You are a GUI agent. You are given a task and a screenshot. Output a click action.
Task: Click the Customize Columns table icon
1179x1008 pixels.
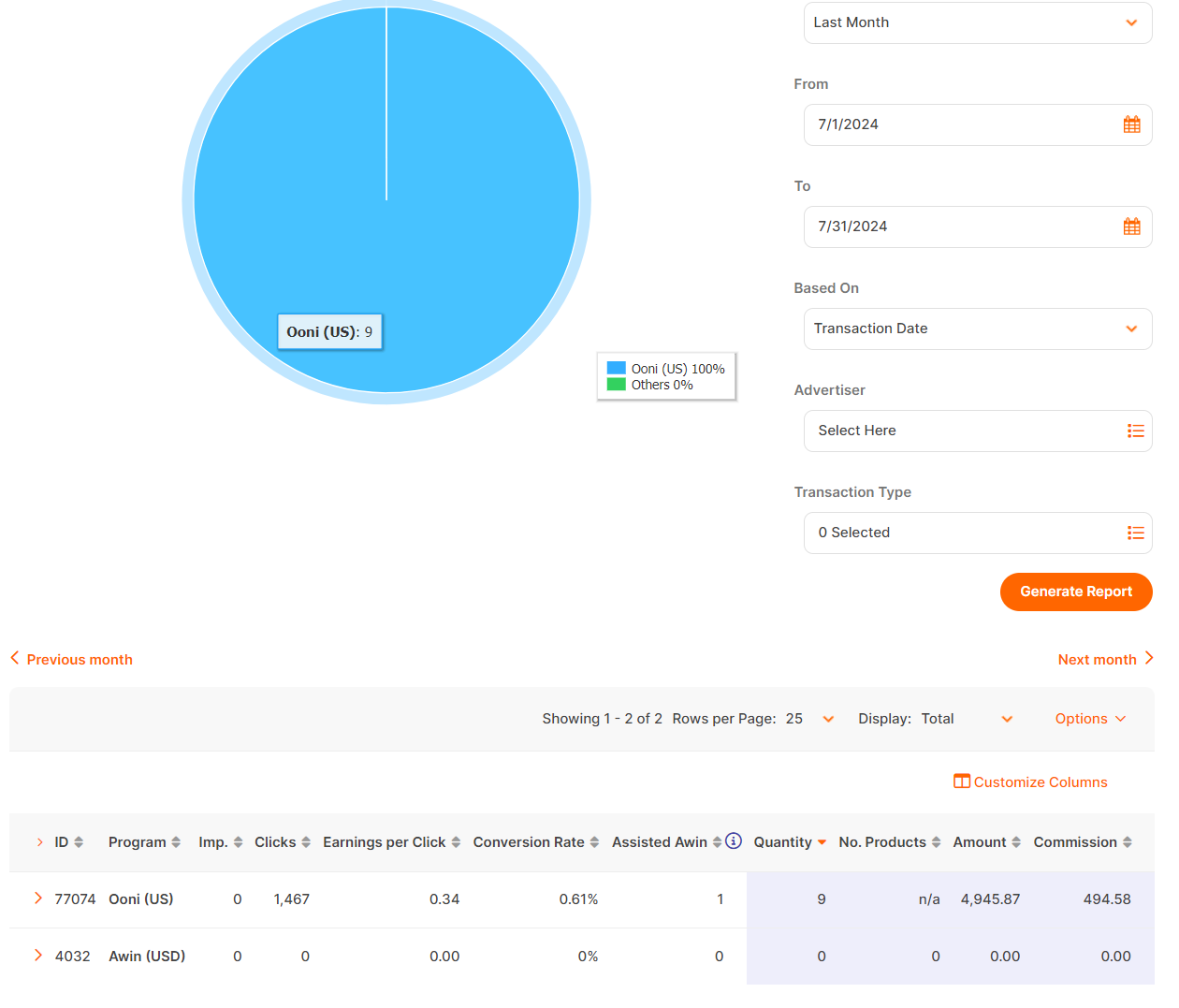(x=961, y=782)
